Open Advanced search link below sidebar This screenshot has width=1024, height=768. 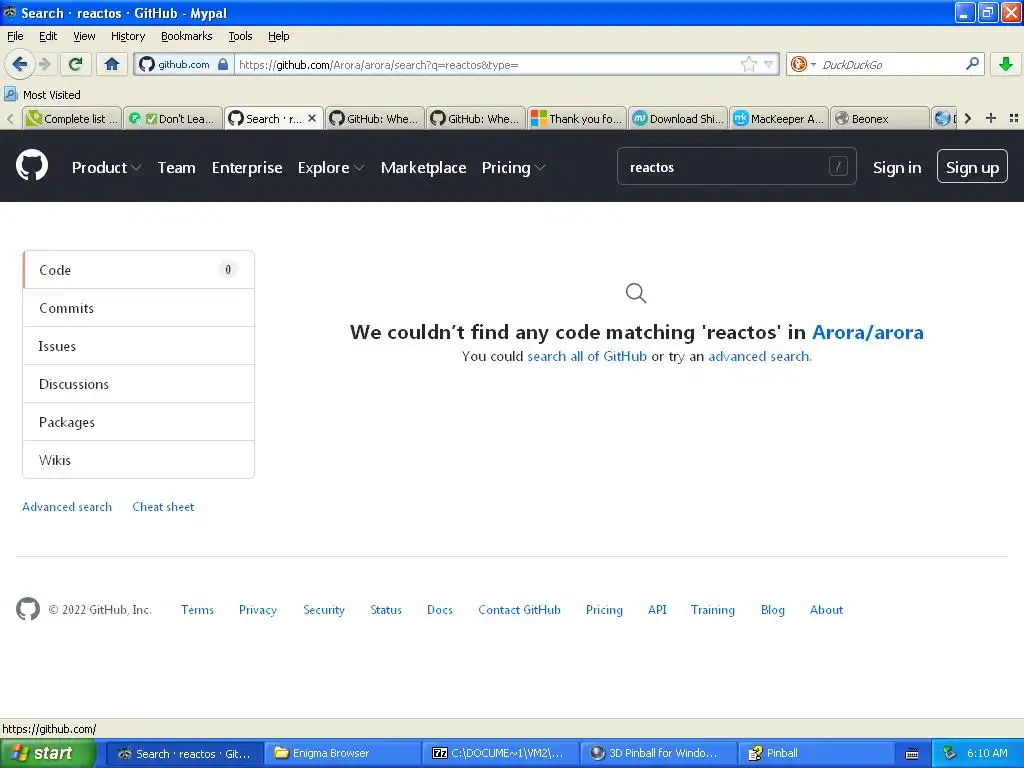pyautogui.click(x=67, y=507)
